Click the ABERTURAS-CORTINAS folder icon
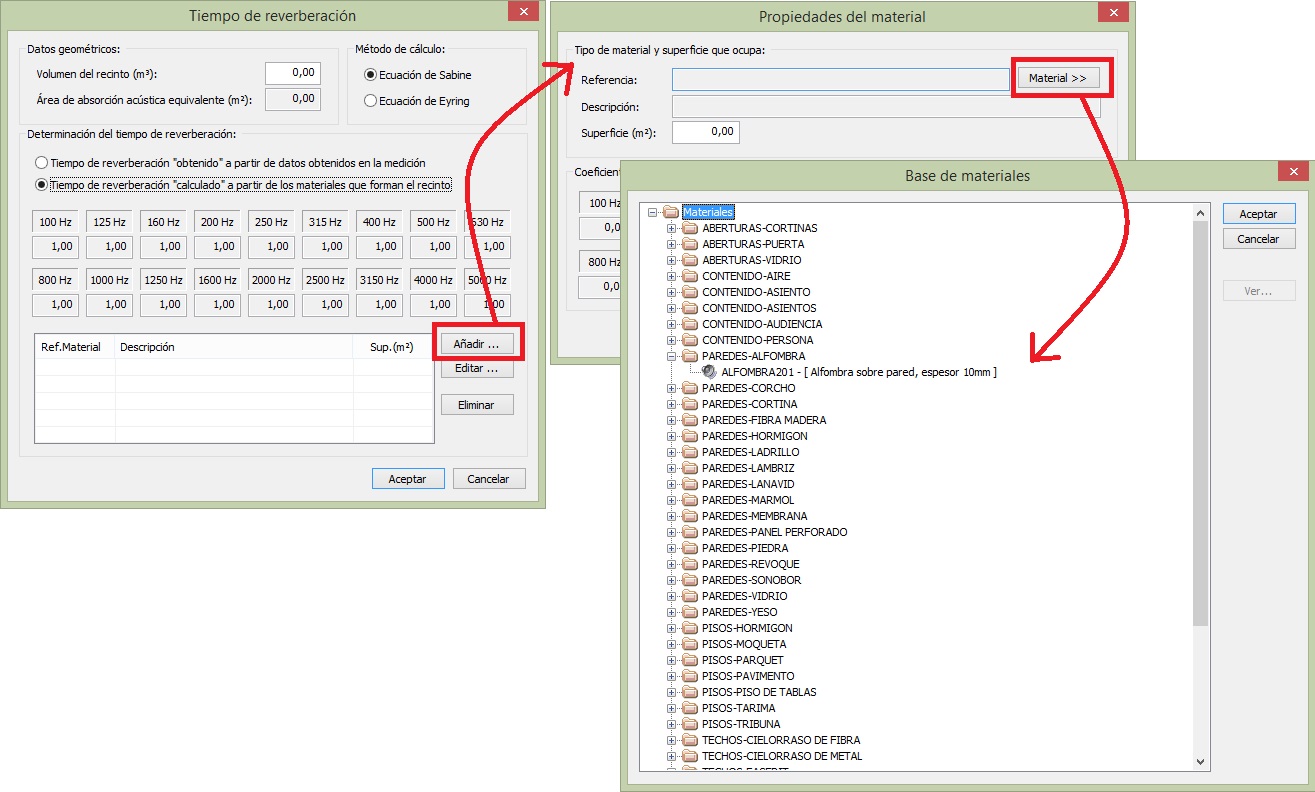The height and width of the screenshot is (792, 1315). (x=690, y=228)
